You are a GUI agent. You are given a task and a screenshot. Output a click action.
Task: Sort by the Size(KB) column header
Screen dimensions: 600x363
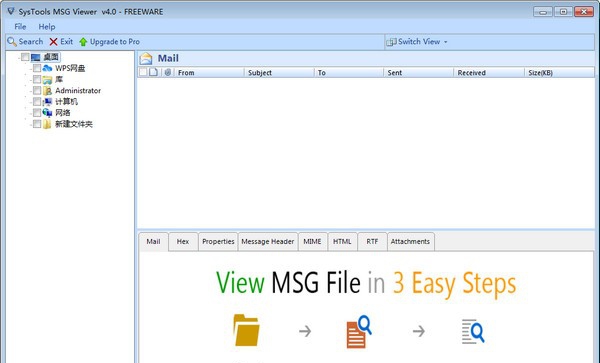pyautogui.click(x=559, y=72)
